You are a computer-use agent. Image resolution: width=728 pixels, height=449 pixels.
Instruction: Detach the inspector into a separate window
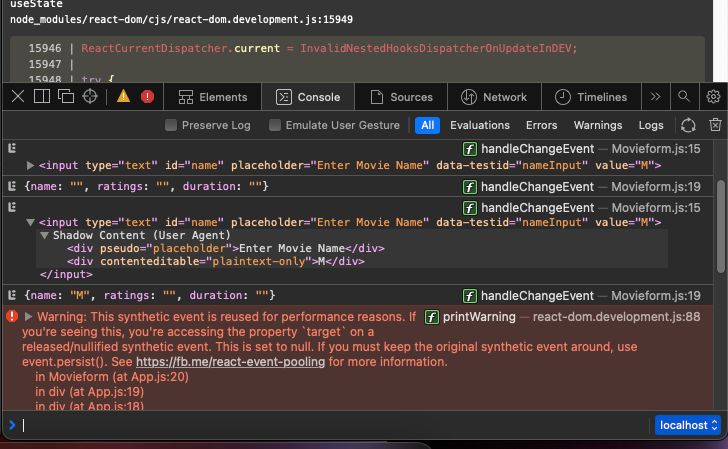tap(66, 97)
